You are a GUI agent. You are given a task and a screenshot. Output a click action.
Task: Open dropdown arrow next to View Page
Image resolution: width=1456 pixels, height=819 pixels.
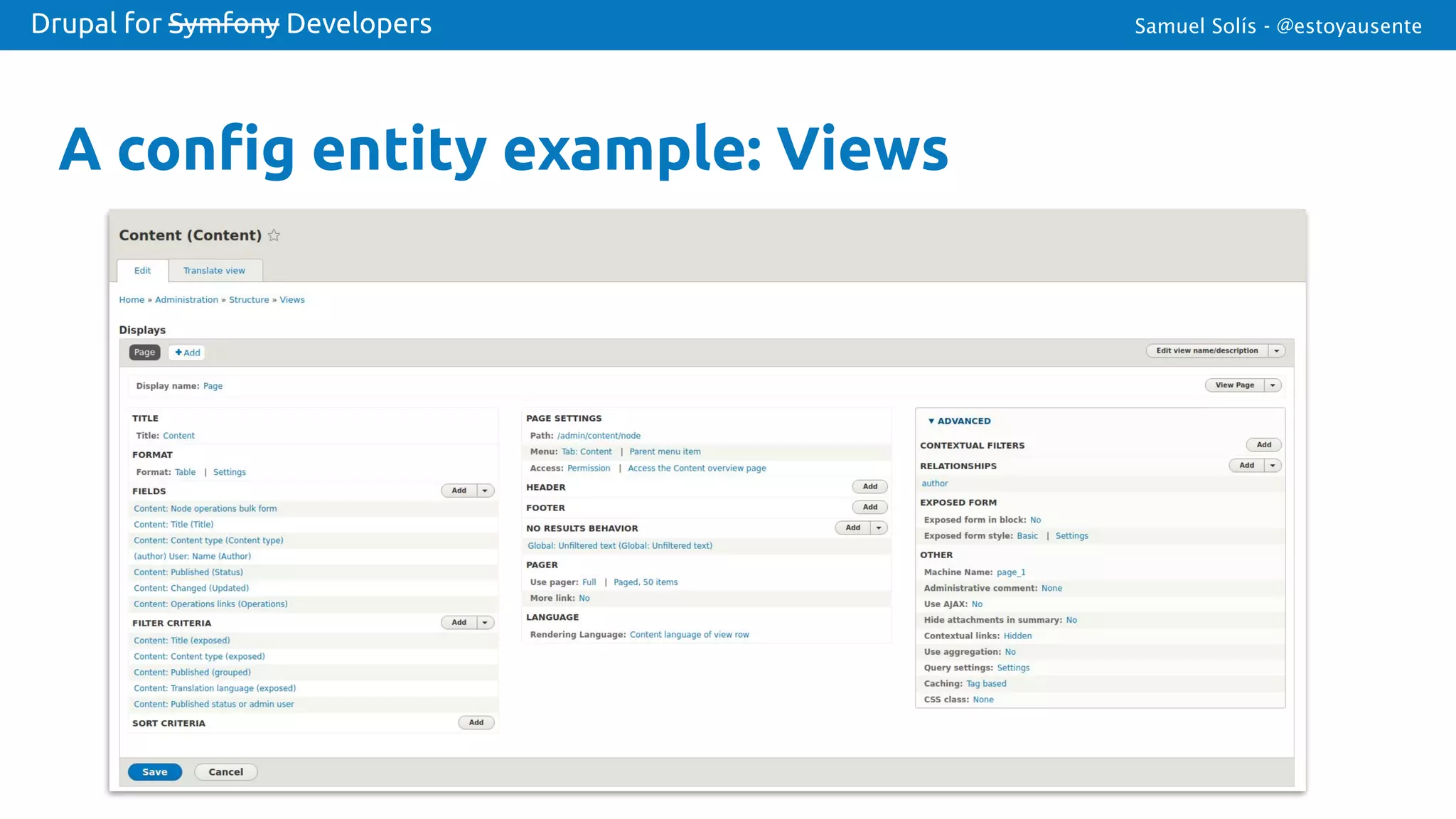pyautogui.click(x=1273, y=385)
